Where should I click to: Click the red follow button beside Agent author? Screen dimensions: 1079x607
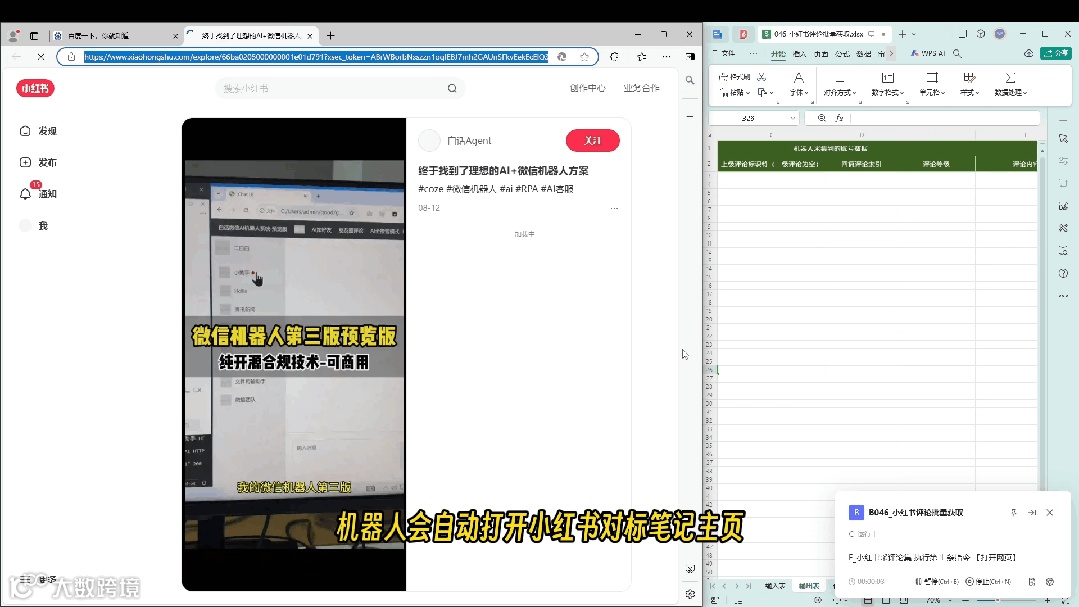pos(592,140)
